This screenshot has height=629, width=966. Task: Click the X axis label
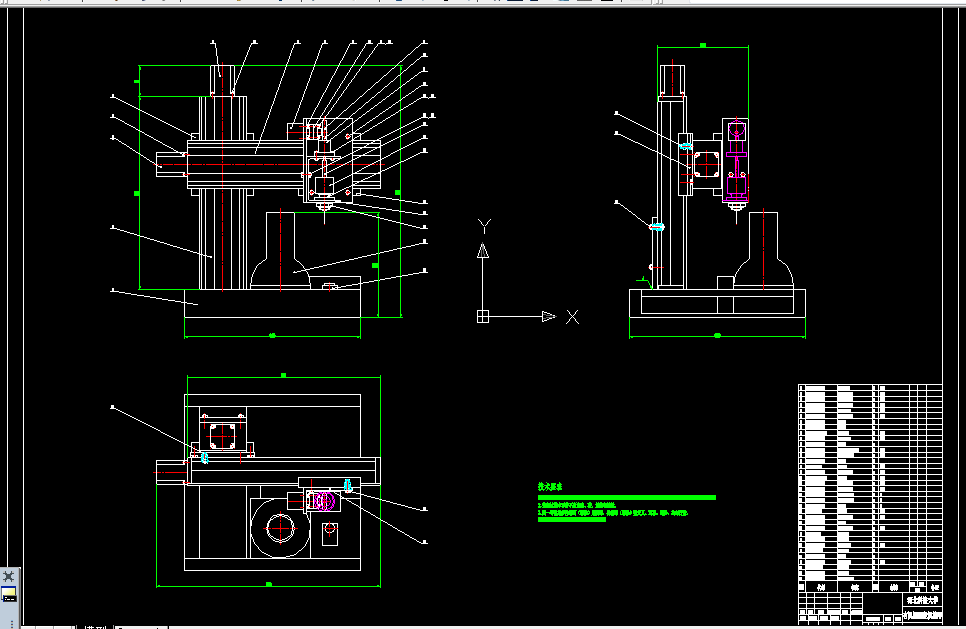[572, 317]
